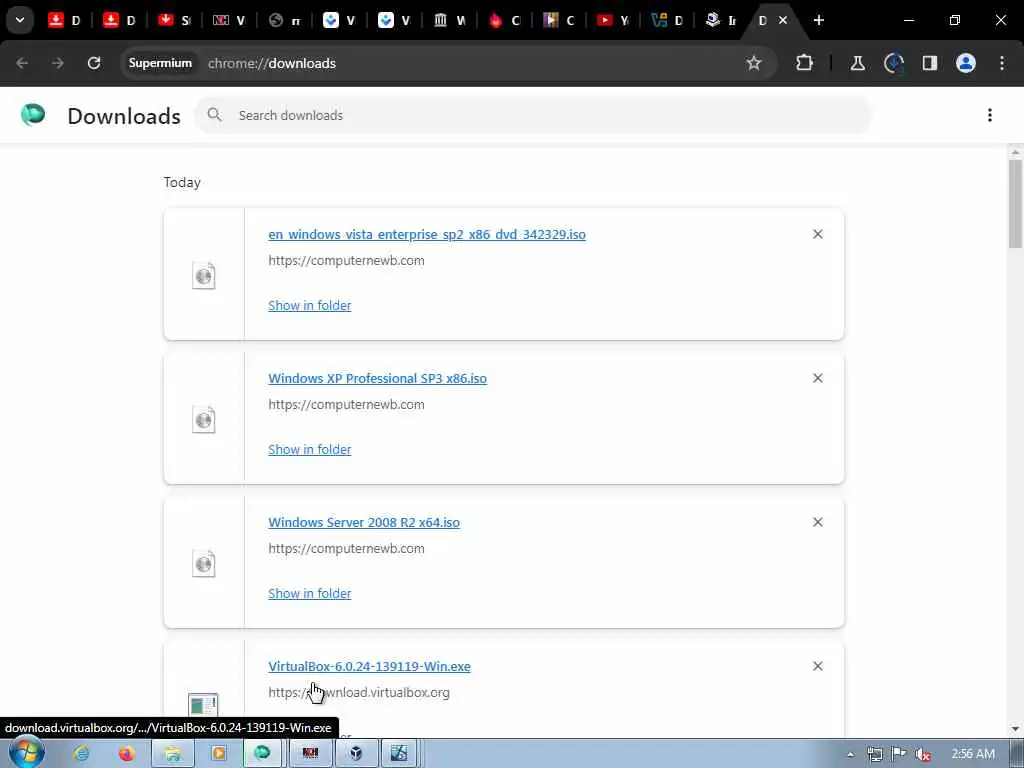Open the Extensions puzzle icon
The width and height of the screenshot is (1024, 768).
(x=805, y=63)
